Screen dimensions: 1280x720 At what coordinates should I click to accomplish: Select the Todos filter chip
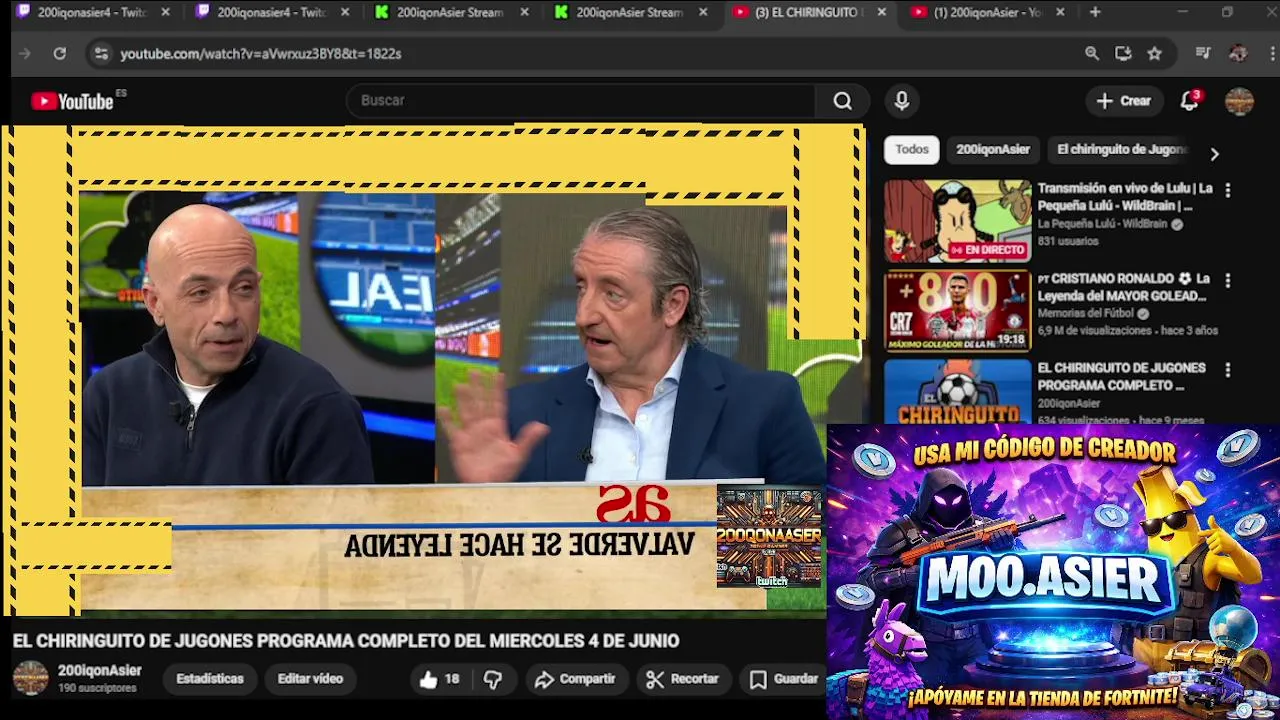tap(912, 150)
